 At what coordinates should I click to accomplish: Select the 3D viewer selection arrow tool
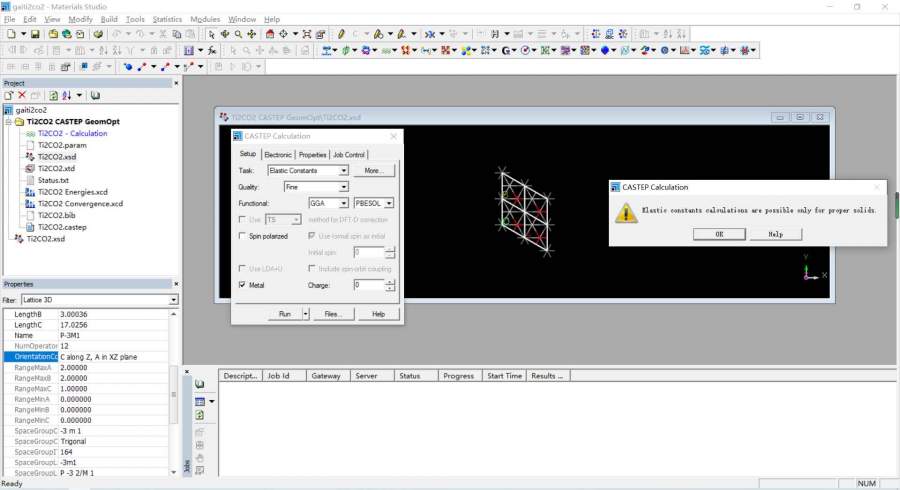coord(210,34)
